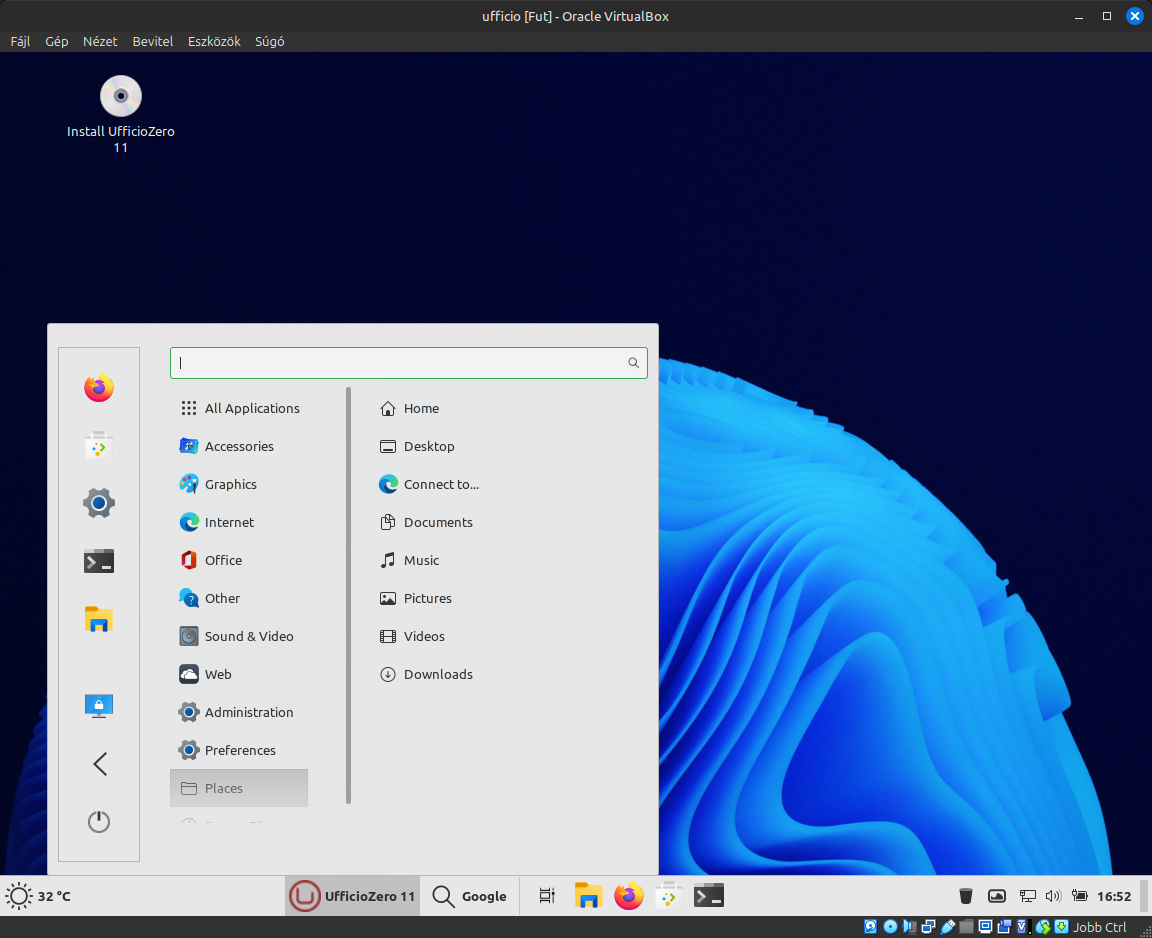Viewport: 1152px width, 938px height.
Task: Click the UfficioZero 11 menu button
Action: click(353, 896)
